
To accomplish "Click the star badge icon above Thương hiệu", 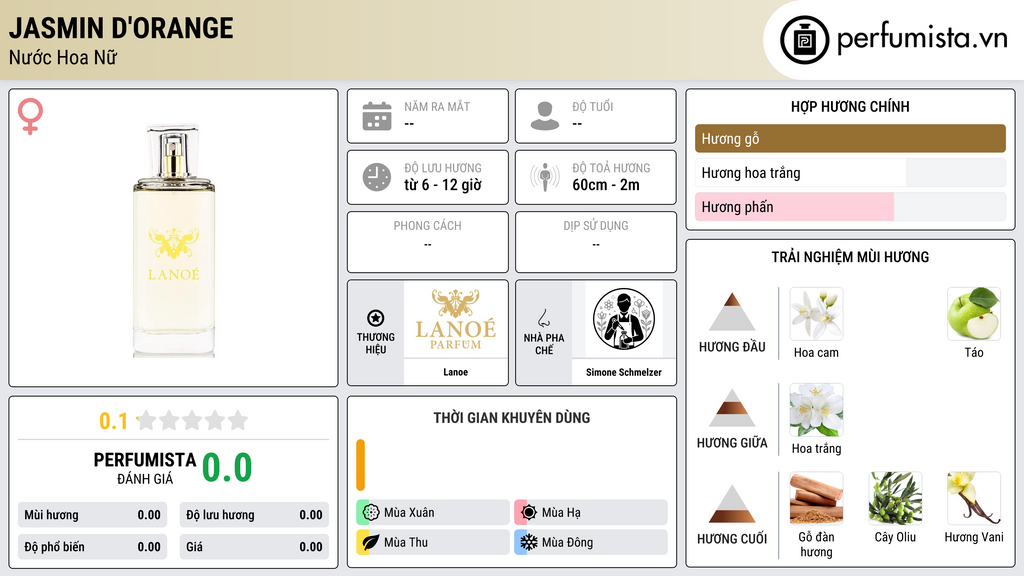I will coord(376,318).
